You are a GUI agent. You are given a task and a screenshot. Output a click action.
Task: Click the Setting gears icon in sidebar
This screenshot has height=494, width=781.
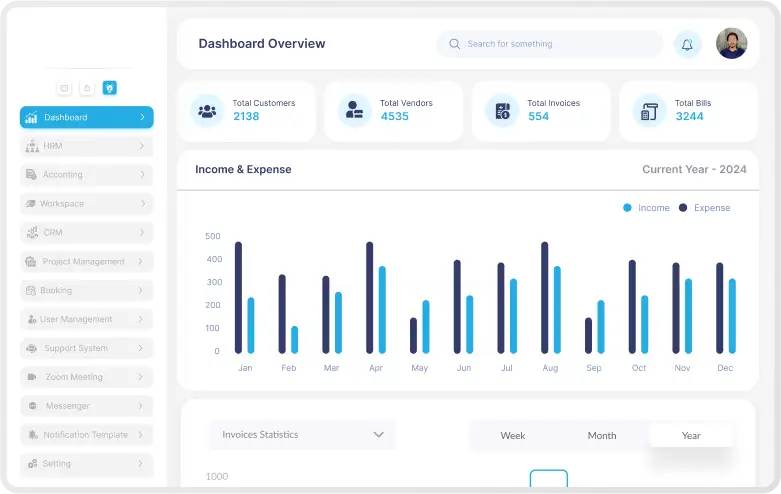(x=32, y=464)
